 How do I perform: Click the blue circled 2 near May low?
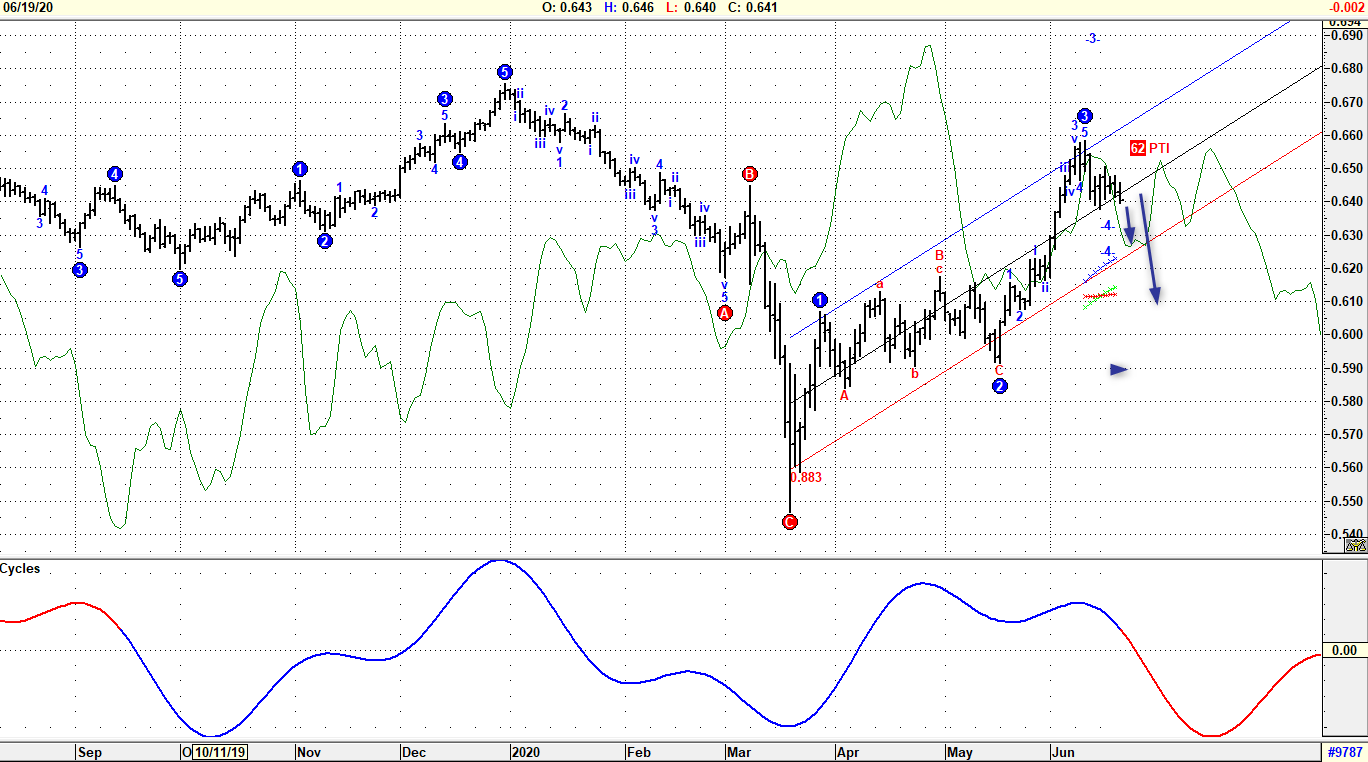point(1000,387)
